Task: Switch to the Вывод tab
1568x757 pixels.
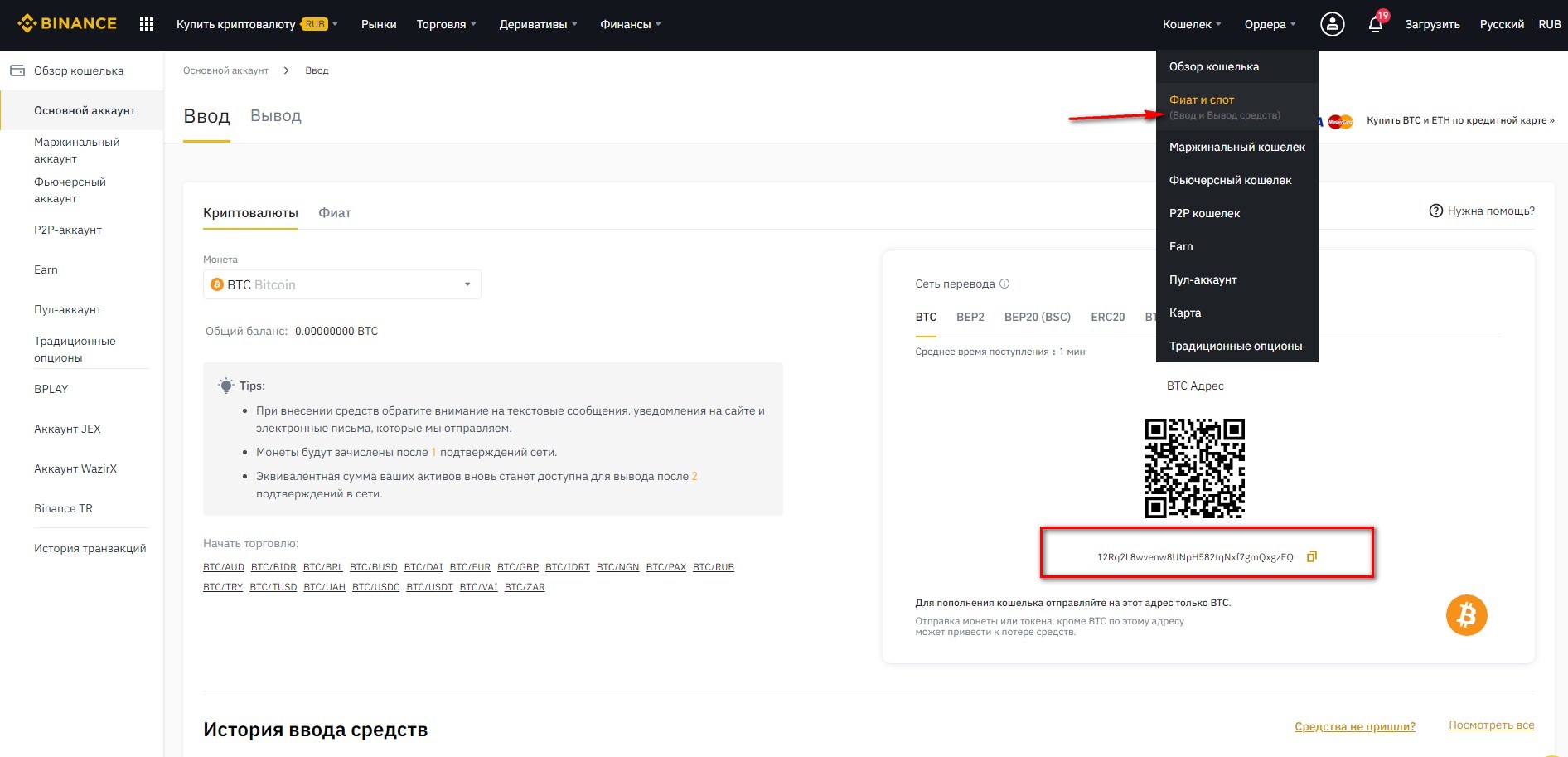Action: click(275, 116)
